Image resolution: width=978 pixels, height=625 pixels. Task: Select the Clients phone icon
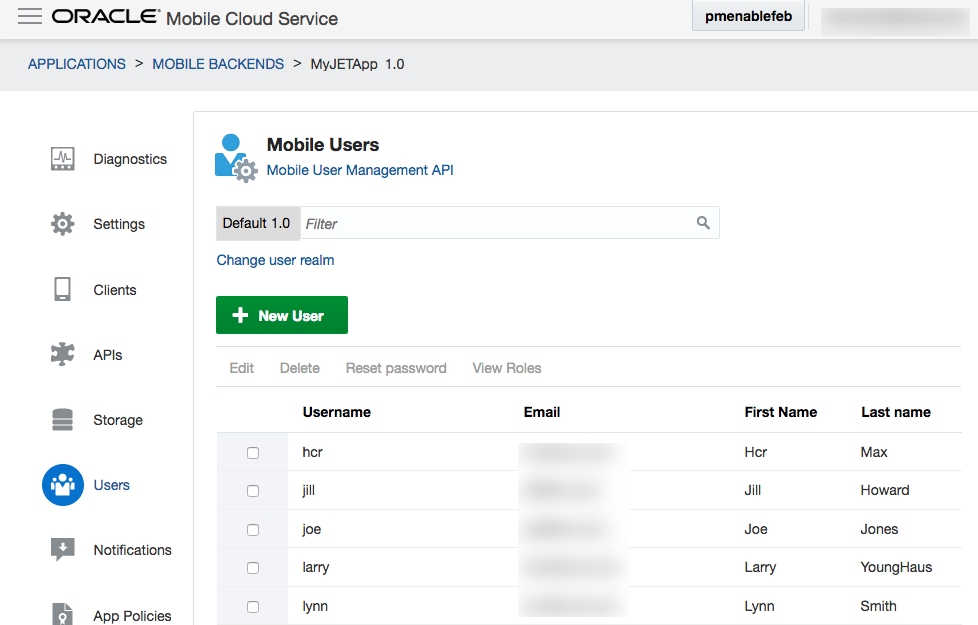pyautogui.click(x=63, y=290)
